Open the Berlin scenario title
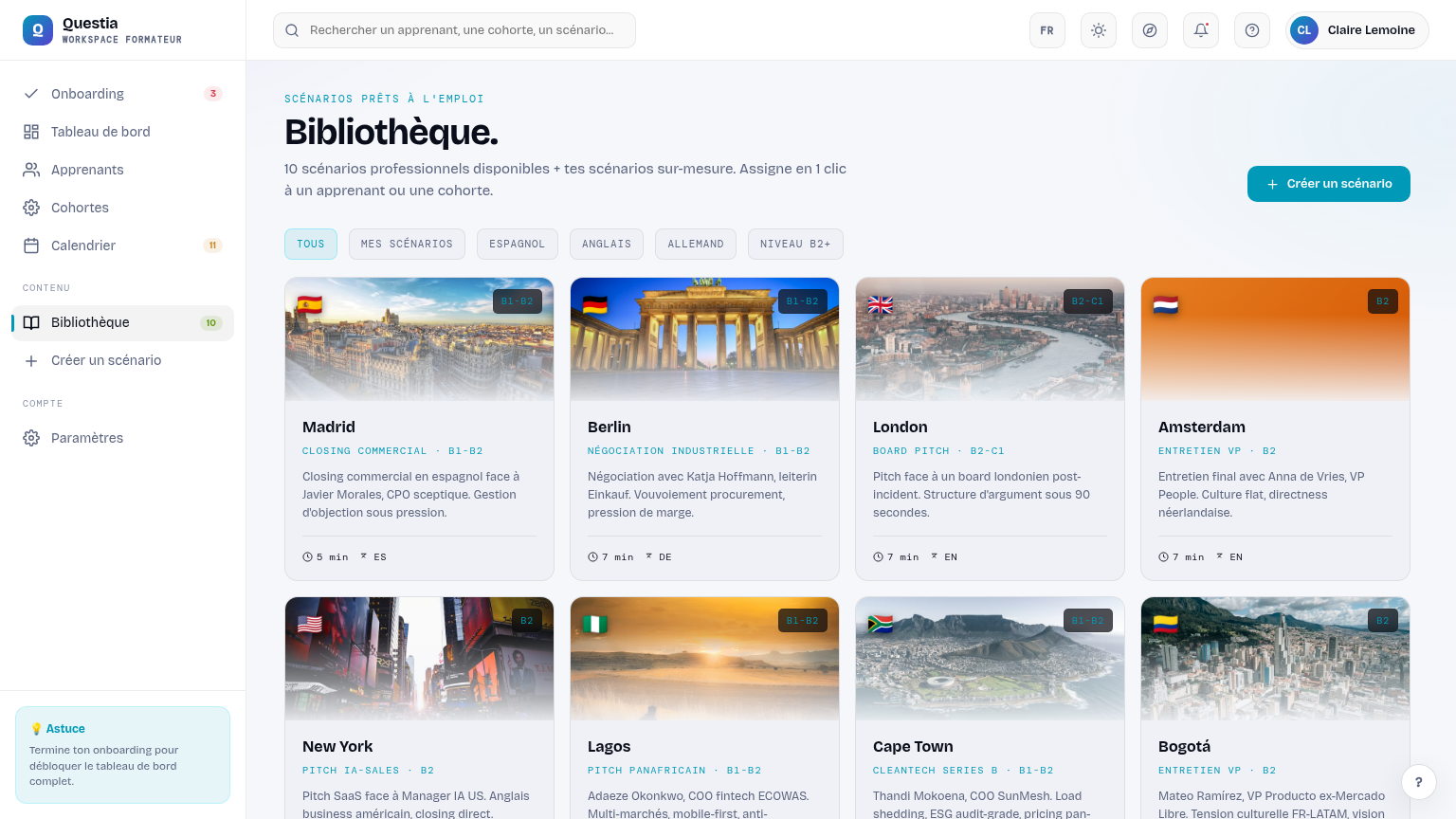 pos(610,428)
